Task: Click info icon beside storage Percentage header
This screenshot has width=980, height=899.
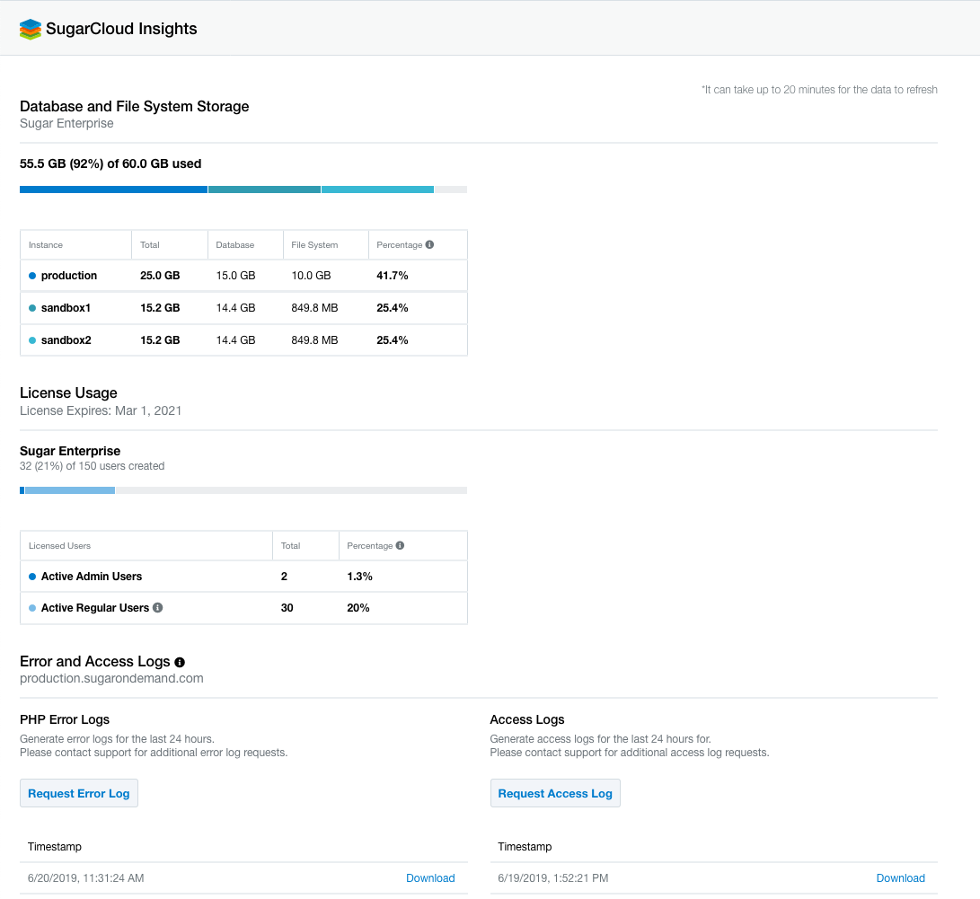Action: point(430,245)
